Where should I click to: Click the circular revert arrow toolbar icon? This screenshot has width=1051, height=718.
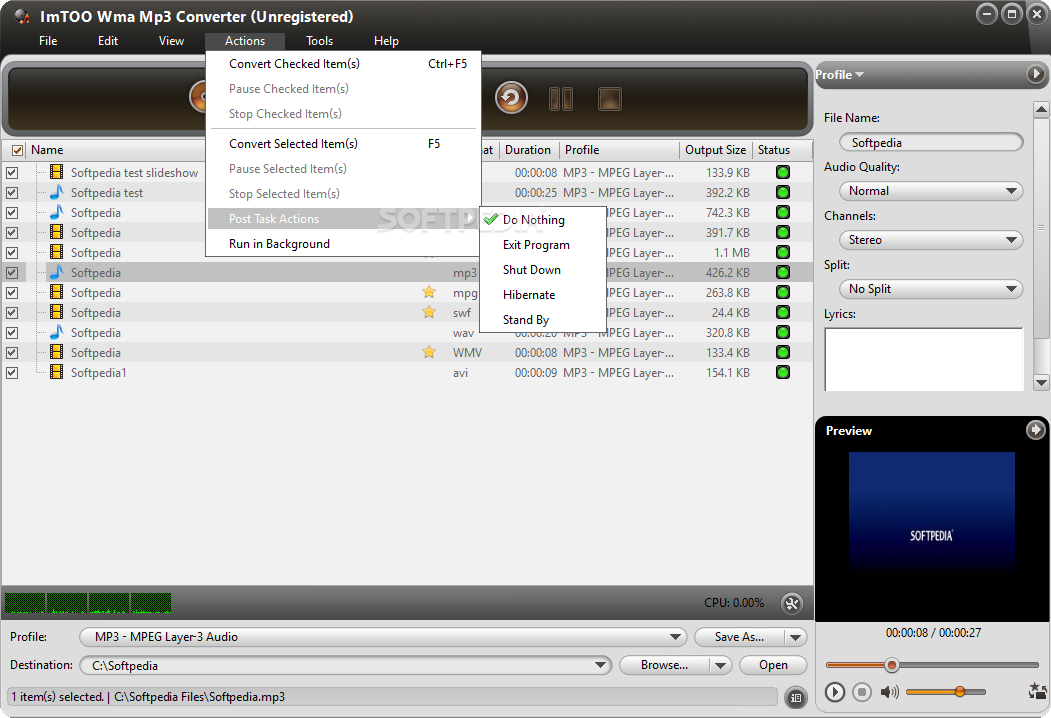[x=511, y=98]
